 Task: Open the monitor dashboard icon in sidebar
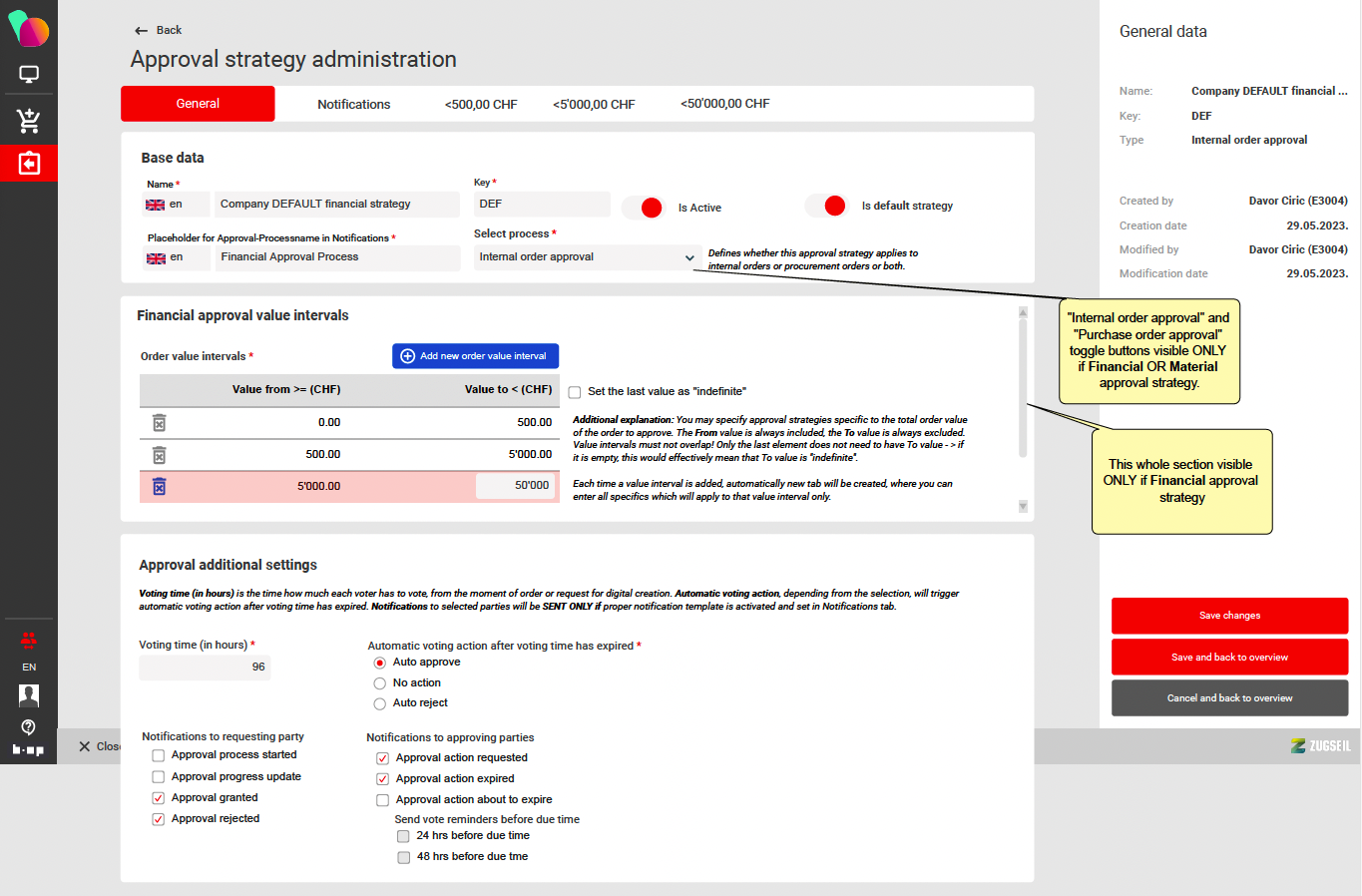(29, 75)
